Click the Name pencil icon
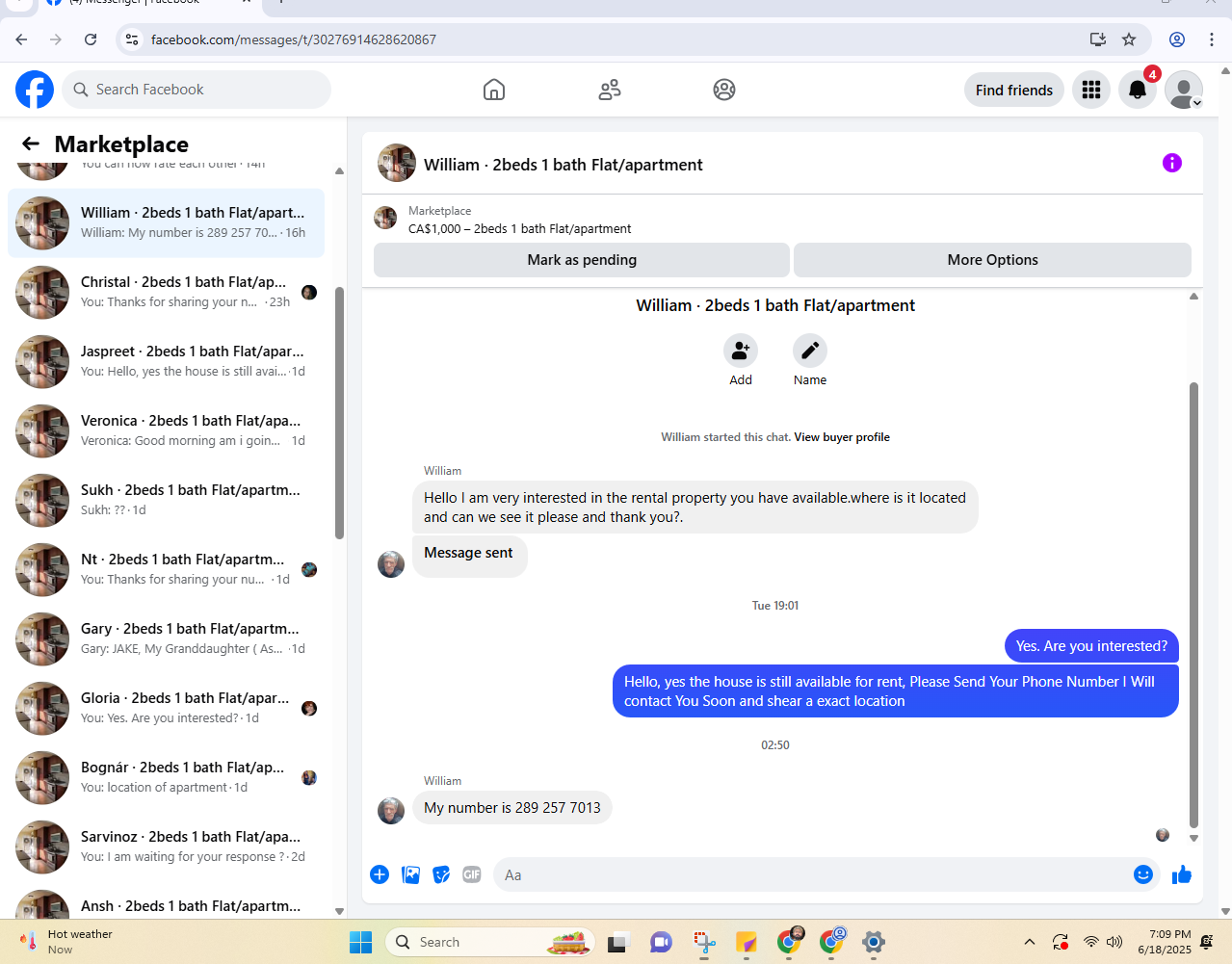The width and height of the screenshot is (1232, 964). (810, 351)
